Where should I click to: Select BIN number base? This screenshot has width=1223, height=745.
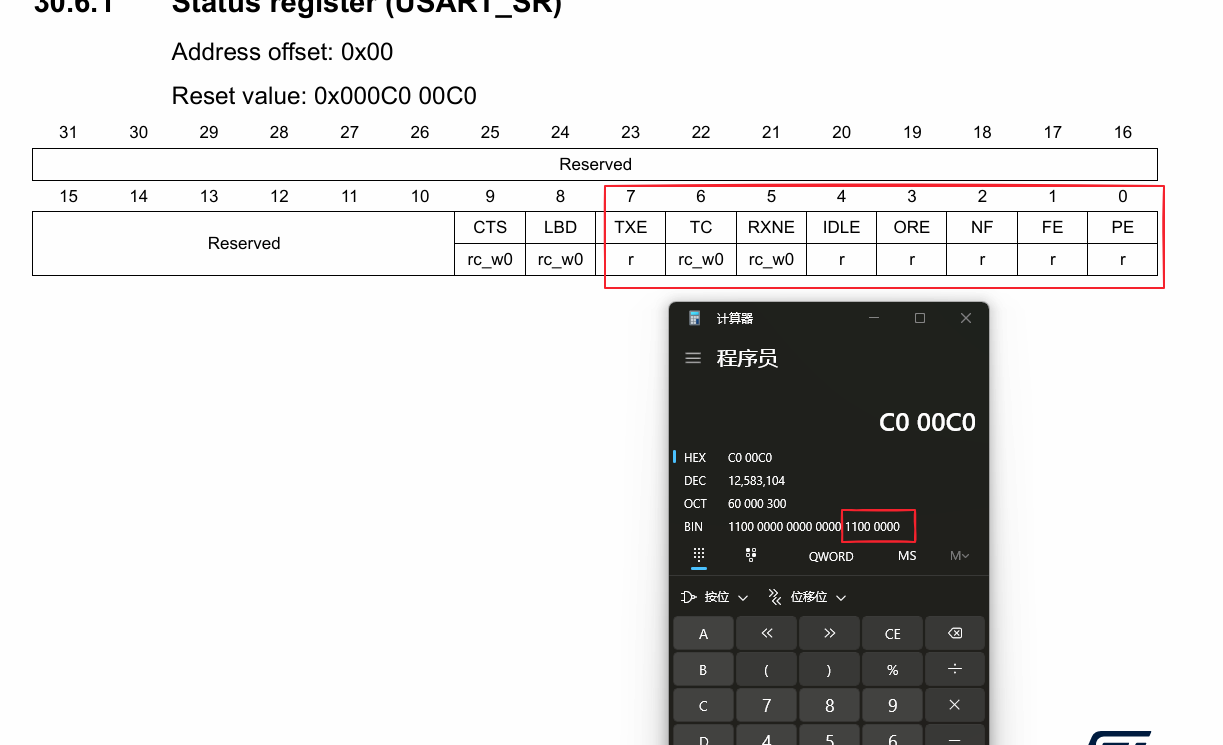(695, 527)
